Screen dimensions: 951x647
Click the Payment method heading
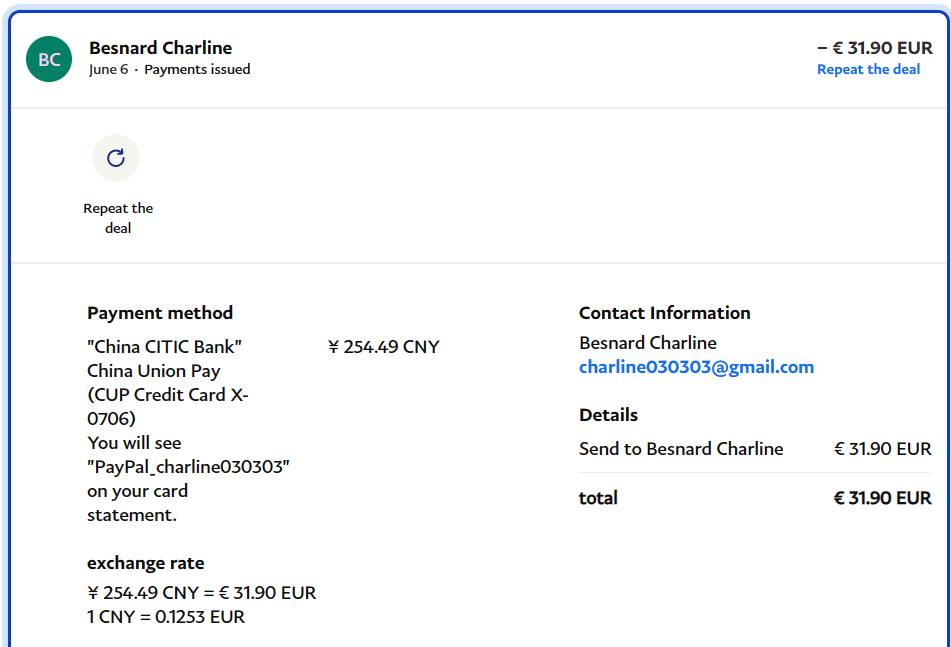pos(160,313)
